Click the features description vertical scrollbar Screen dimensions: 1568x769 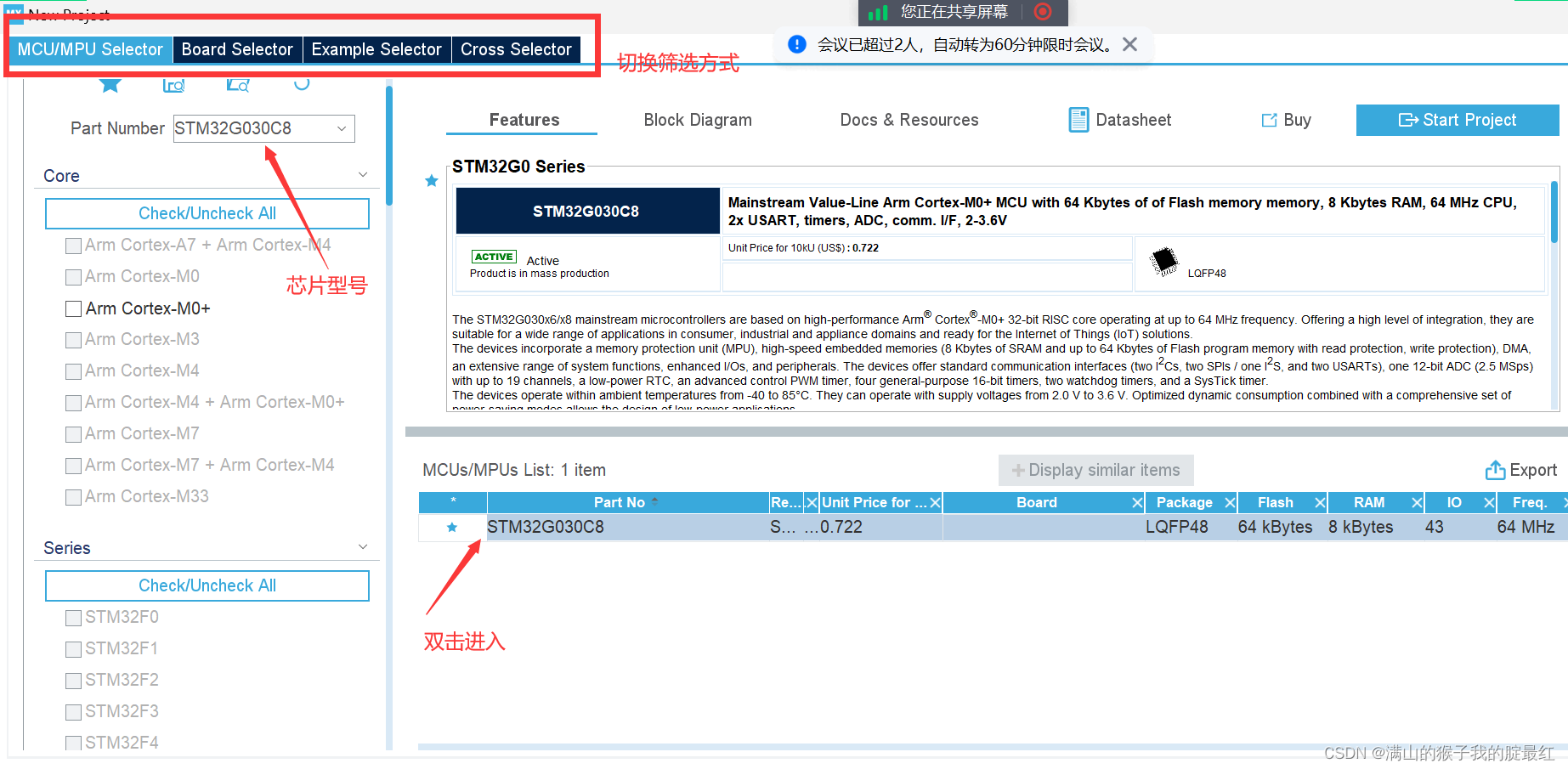point(1554,212)
